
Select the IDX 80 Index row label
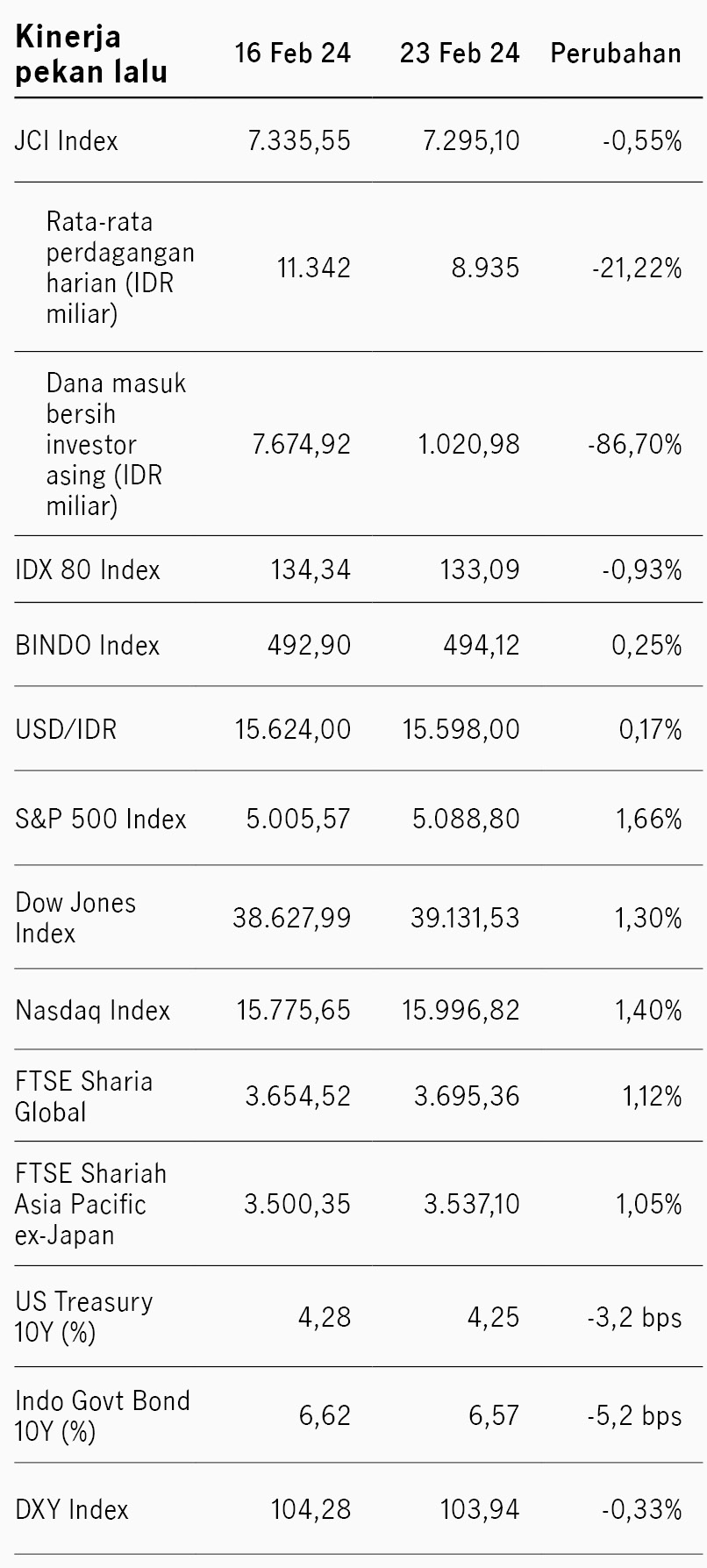click(88, 569)
